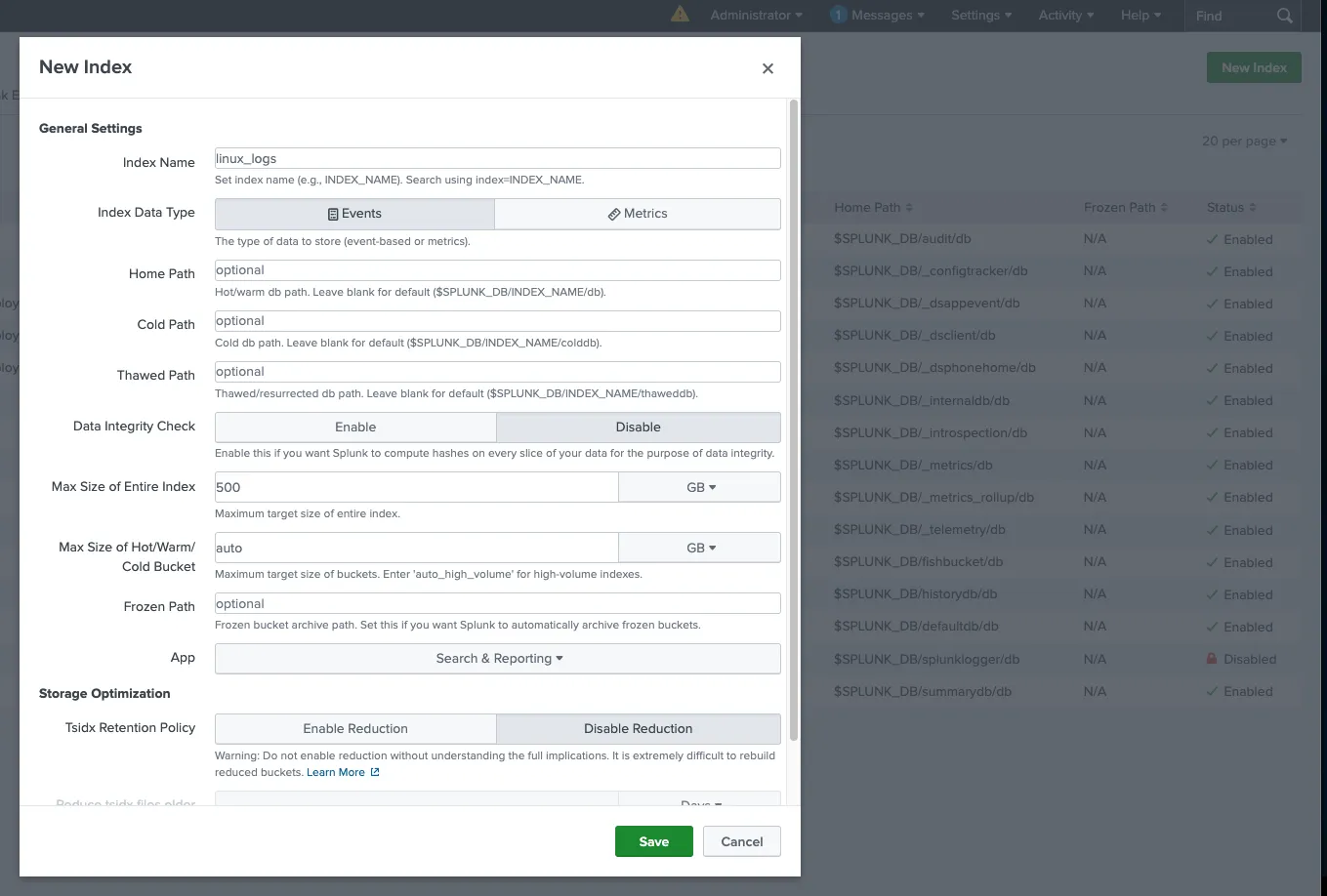
Task: Open search with the magnifying glass icon
Action: (1285, 16)
